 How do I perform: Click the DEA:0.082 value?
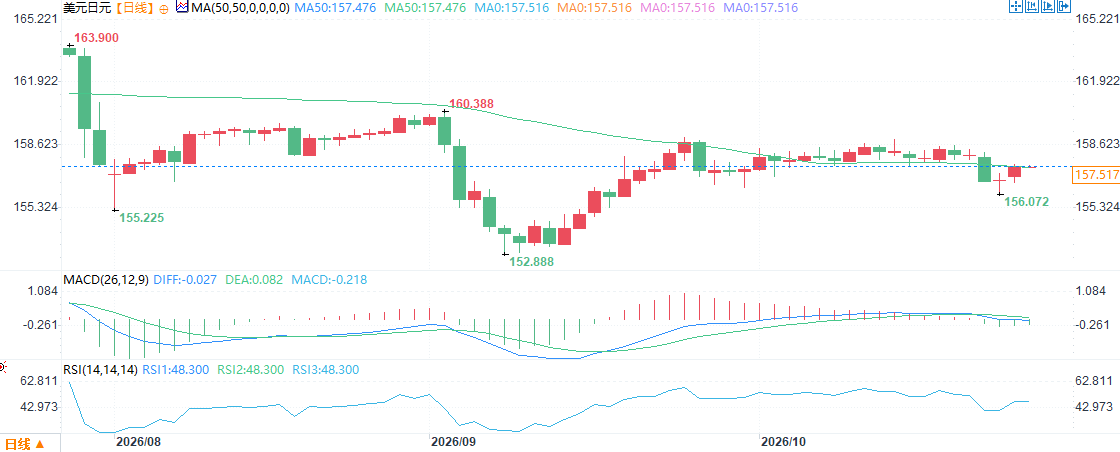coord(253,280)
